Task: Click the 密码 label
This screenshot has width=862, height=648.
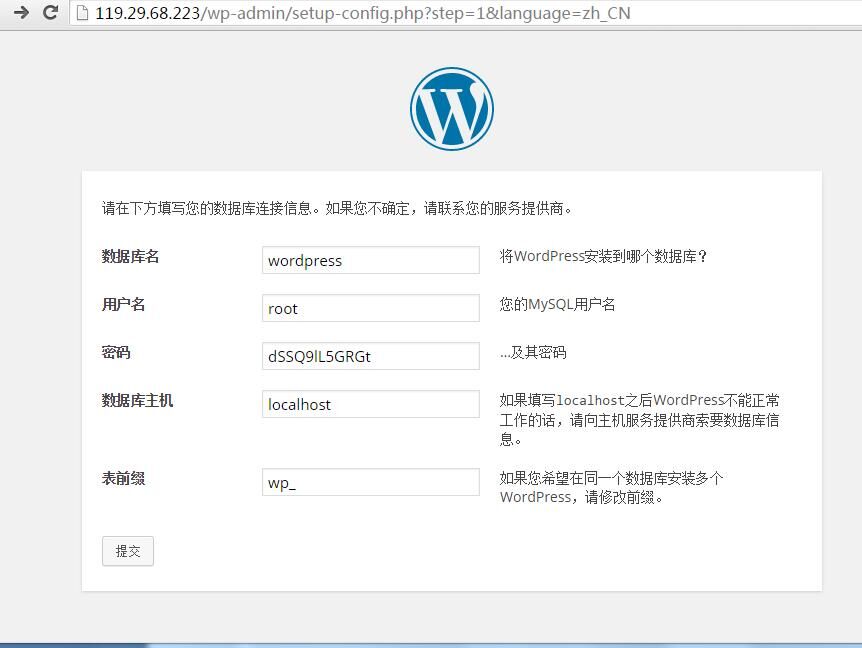Action: pyautogui.click(x=116, y=352)
